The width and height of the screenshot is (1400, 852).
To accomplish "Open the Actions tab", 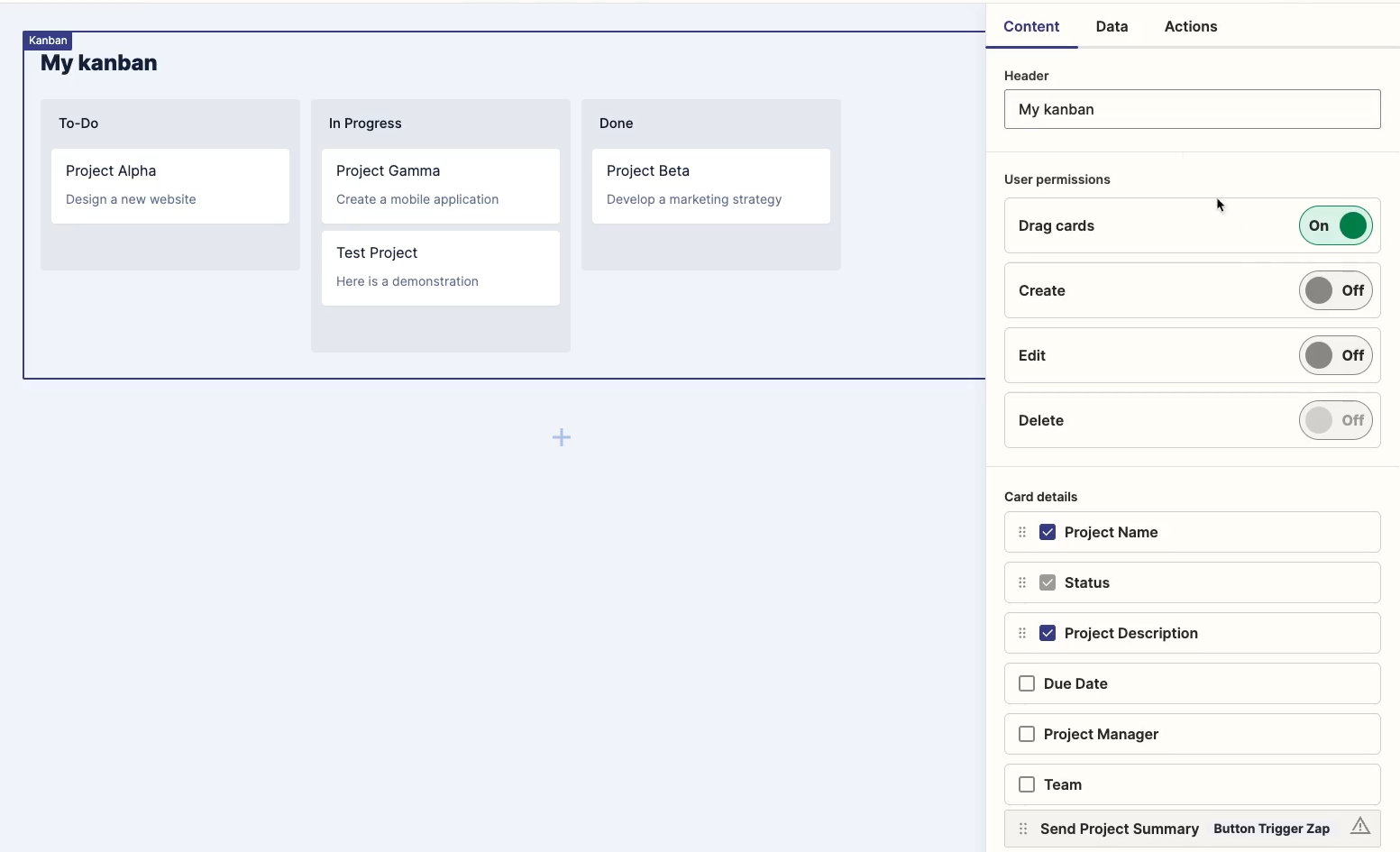I will coord(1191,26).
